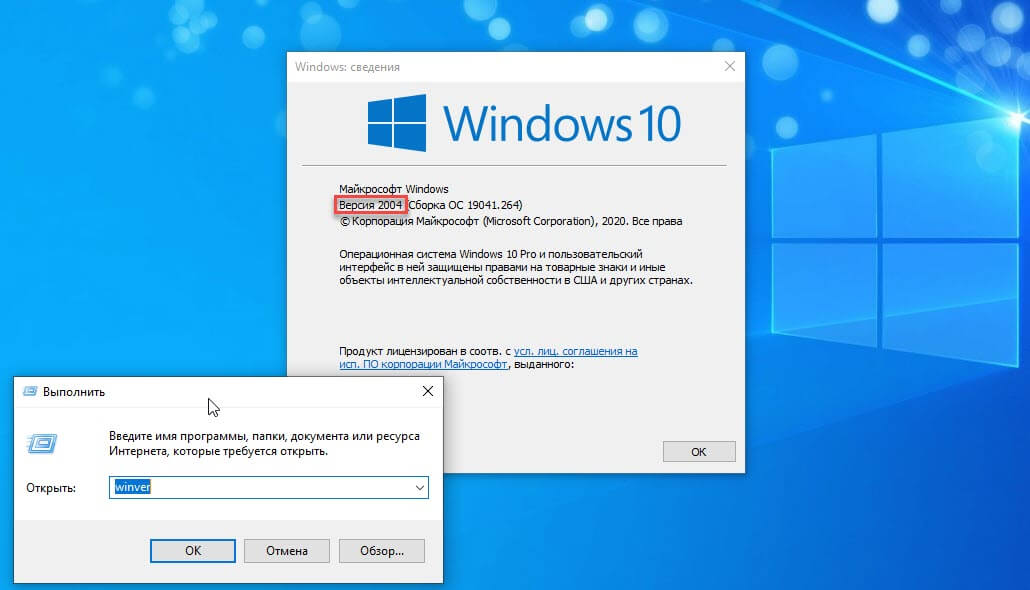The width and height of the screenshot is (1030, 590).
Task: Click the Открыть: label
Action: (51, 488)
